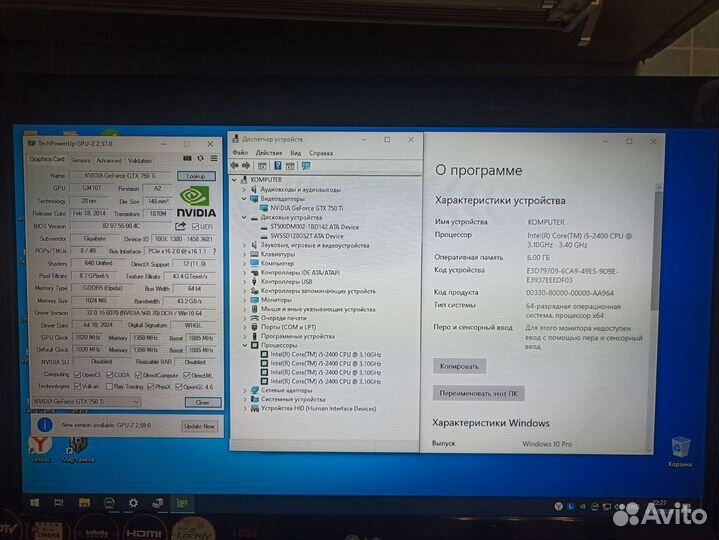Collapse the Процессоры node
This screenshot has width=719, height=540.
coord(244,345)
